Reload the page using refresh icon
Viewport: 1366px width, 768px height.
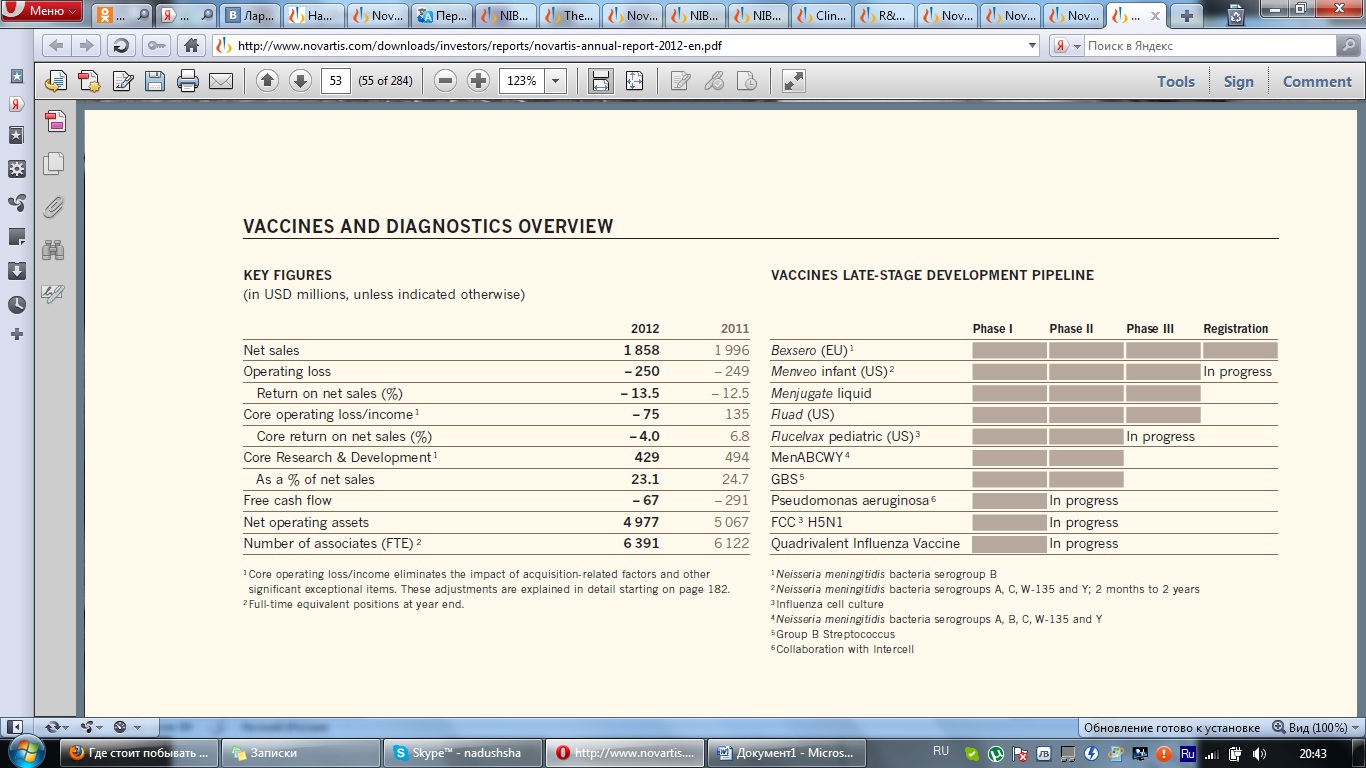(x=121, y=46)
